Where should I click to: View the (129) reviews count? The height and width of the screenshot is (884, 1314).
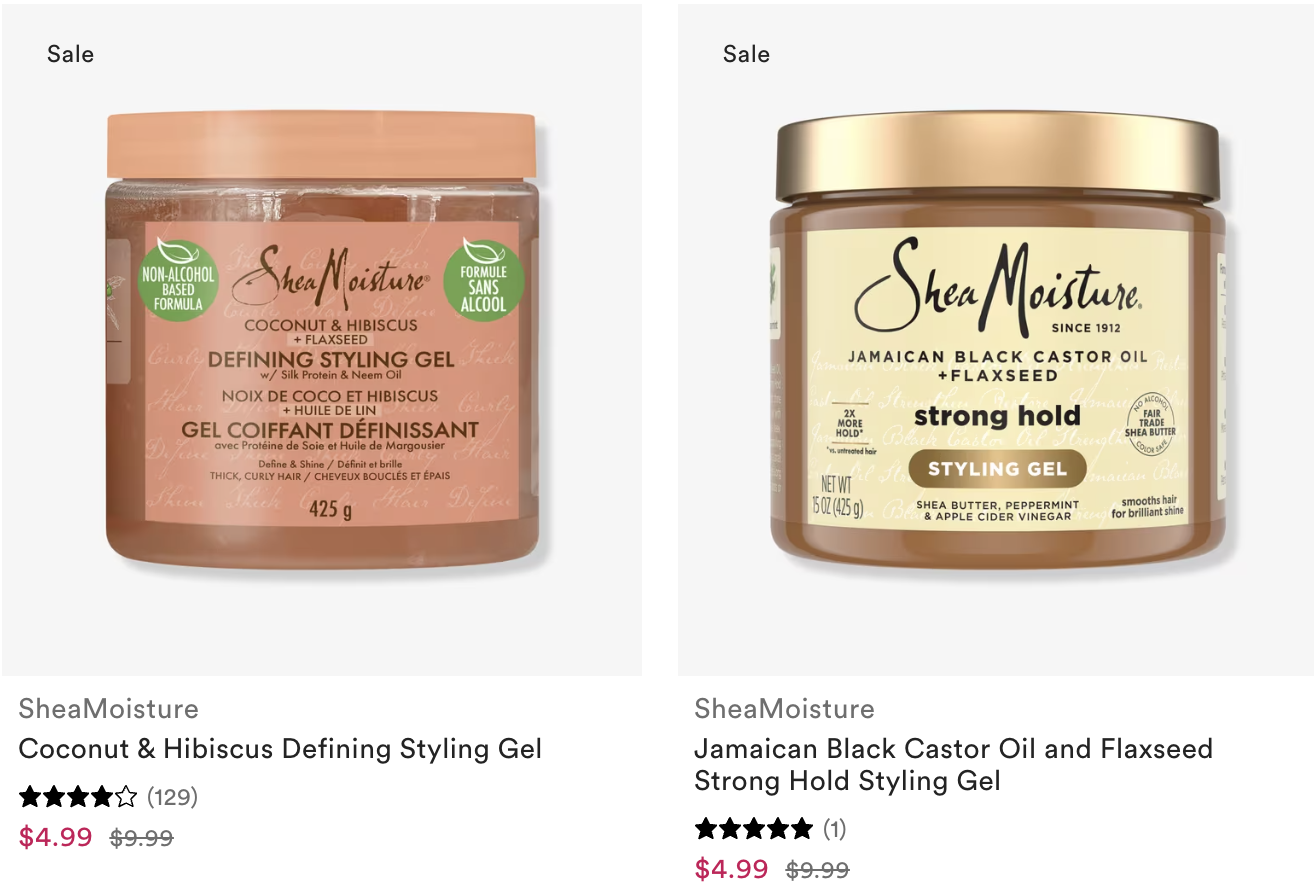[172, 797]
